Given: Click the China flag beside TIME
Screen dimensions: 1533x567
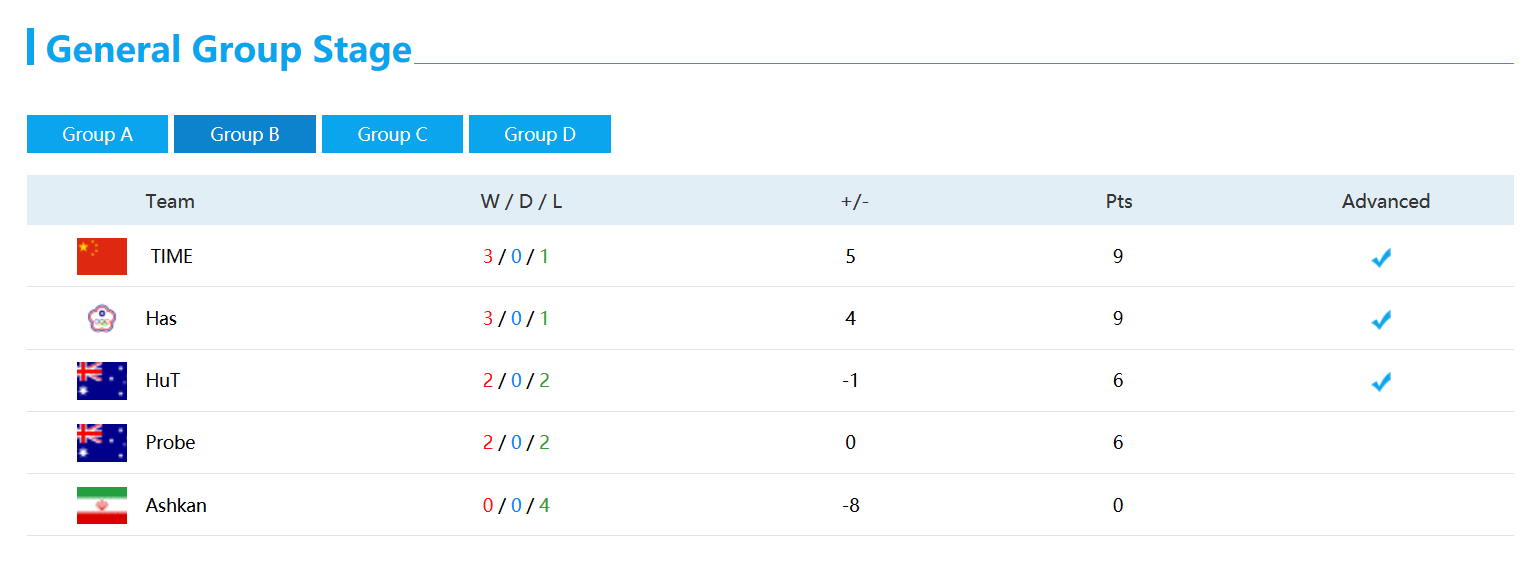Looking at the screenshot, I should coord(102,256).
